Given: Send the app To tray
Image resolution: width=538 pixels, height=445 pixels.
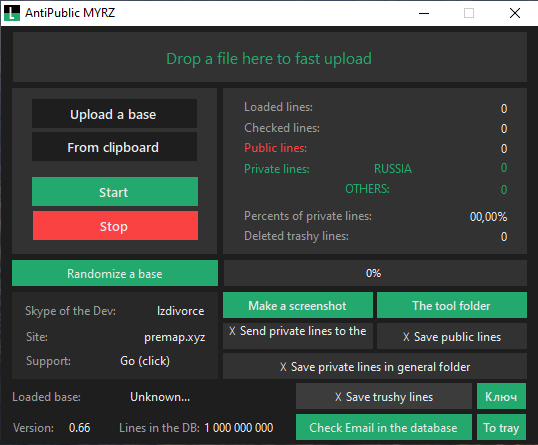Looking at the screenshot, I should (501, 427).
